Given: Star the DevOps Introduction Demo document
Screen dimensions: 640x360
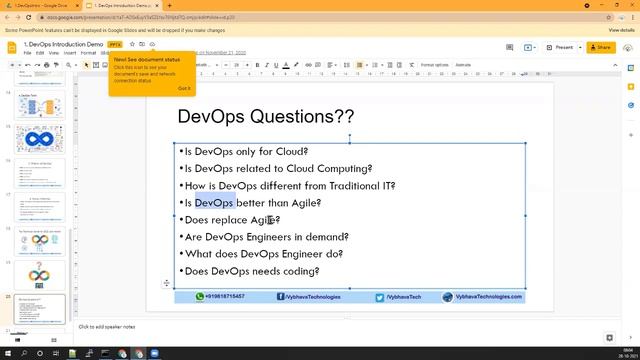Looking at the screenshot, I should click(x=132, y=44).
